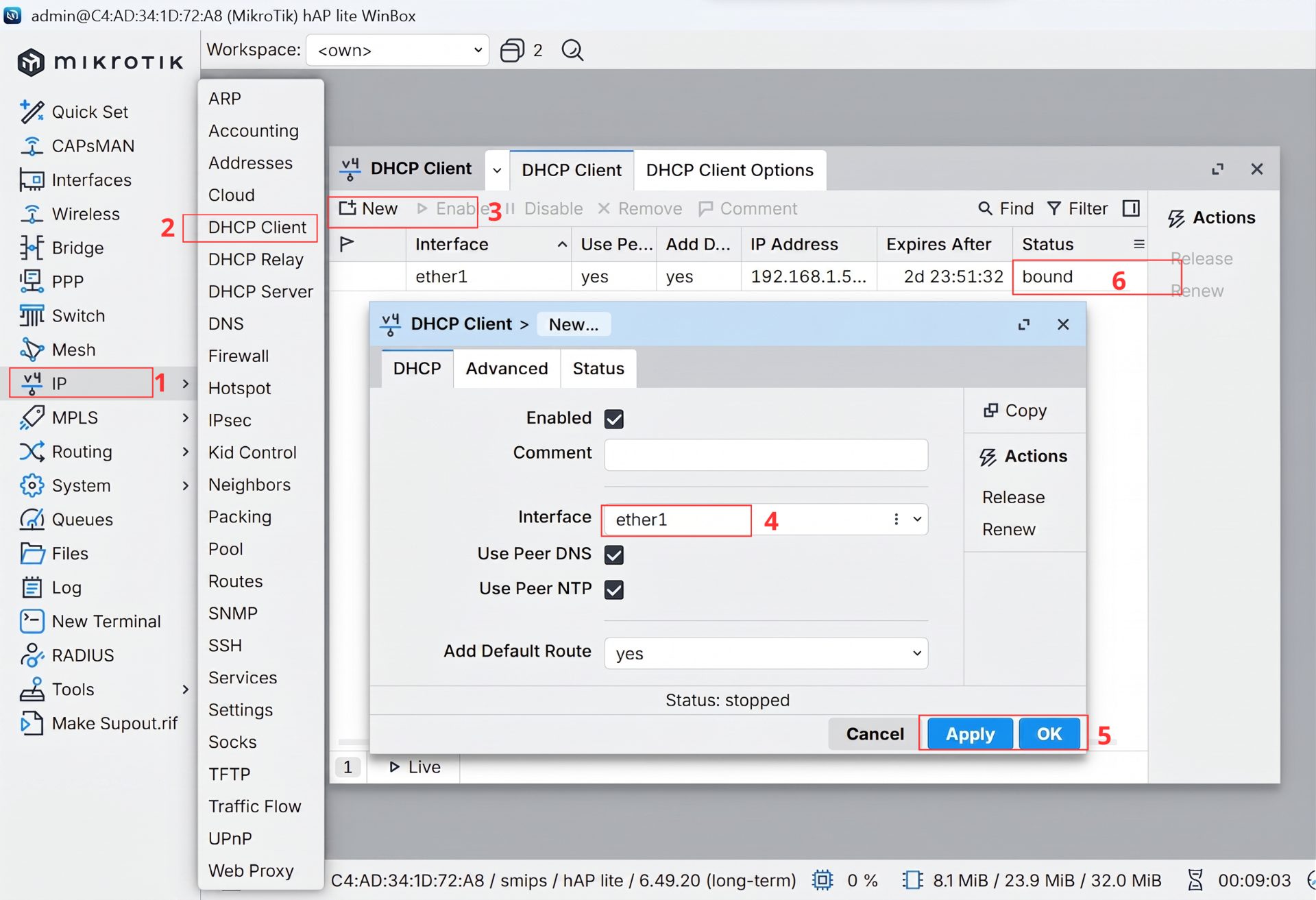This screenshot has width=1316, height=900.
Task: Open ARP in the IP submenu
Action: 224,98
